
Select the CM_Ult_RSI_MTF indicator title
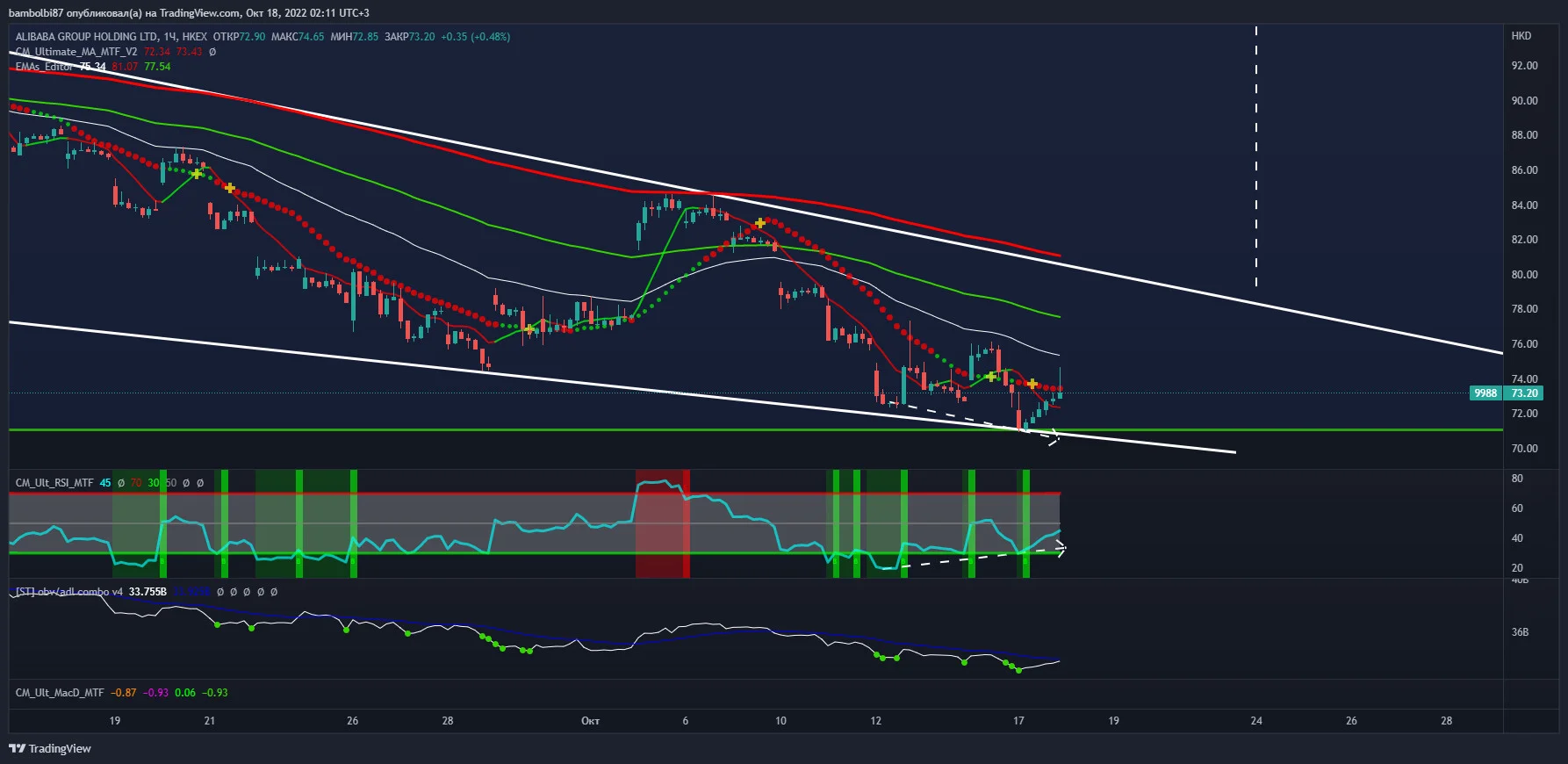click(x=54, y=483)
